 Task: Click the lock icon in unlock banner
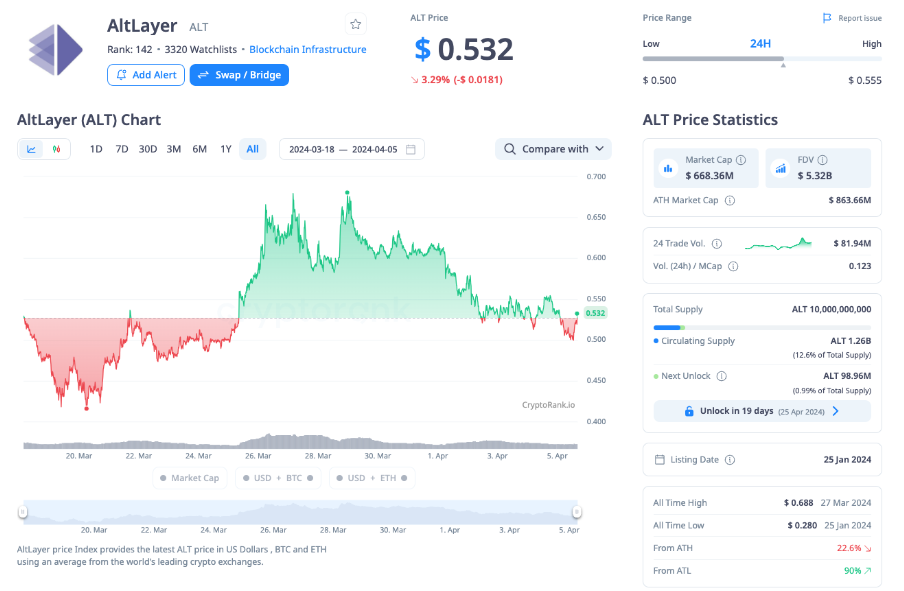pos(689,411)
